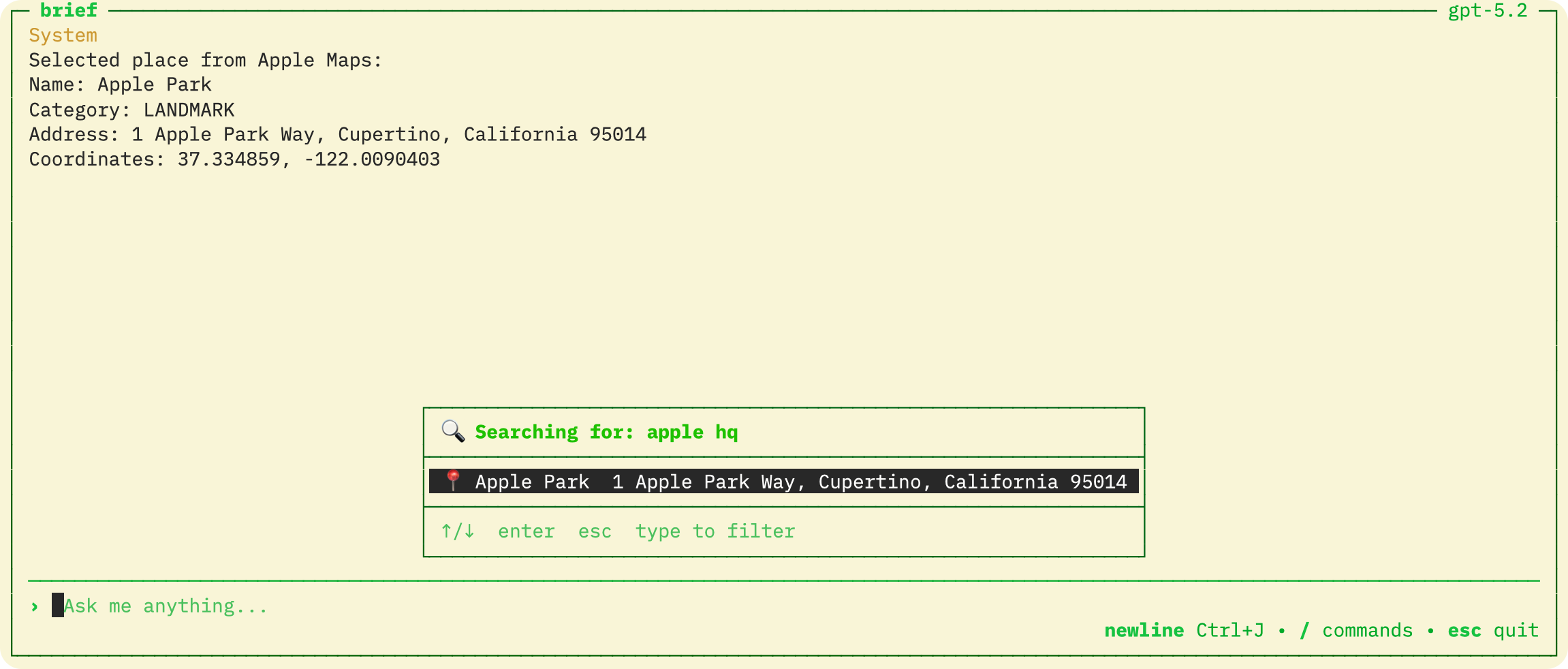This screenshot has height=669, width=1568.
Task: Click the brief app title label
Action: [67, 10]
